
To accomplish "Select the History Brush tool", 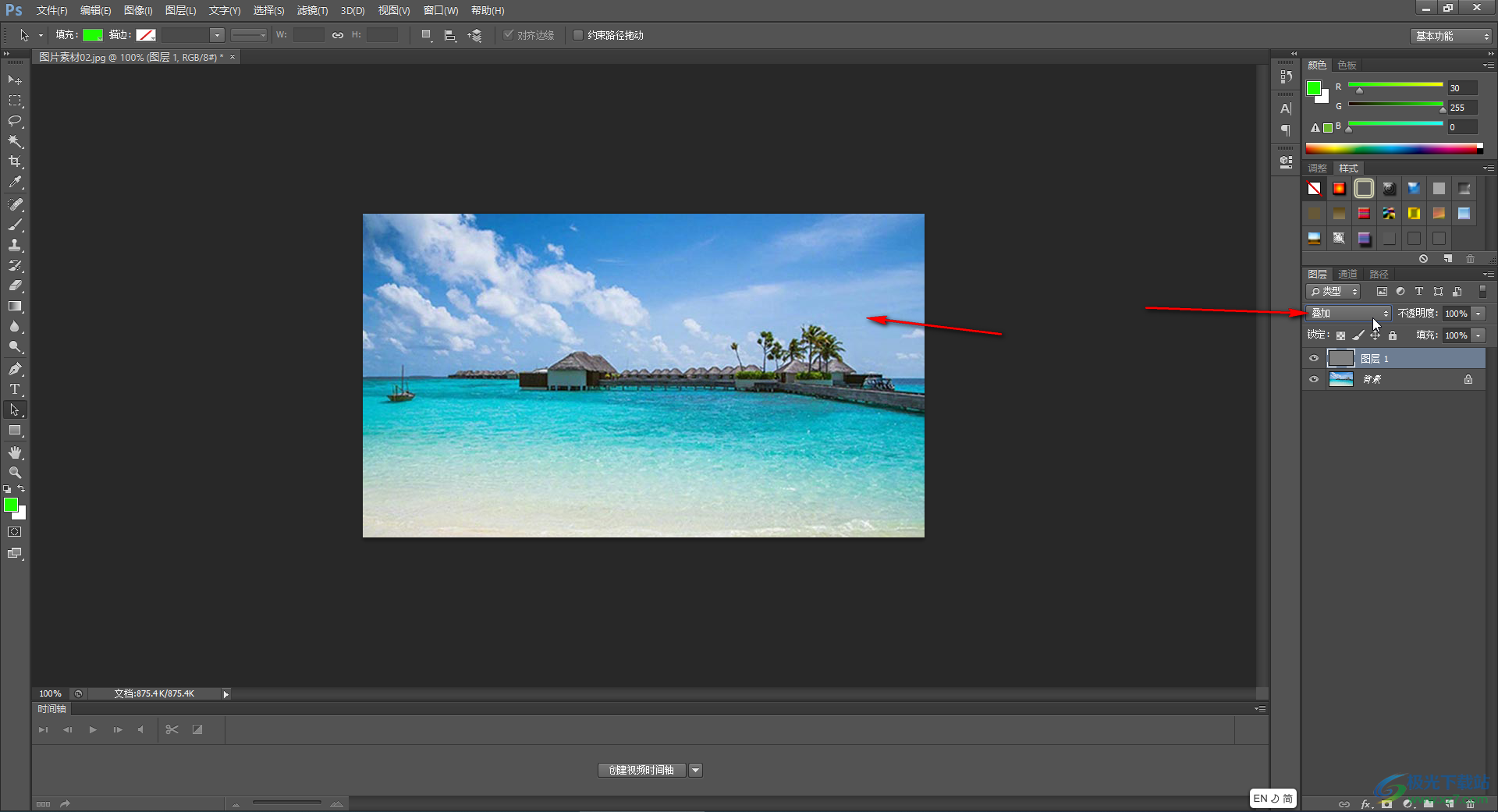I will pyautogui.click(x=15, y=265).
